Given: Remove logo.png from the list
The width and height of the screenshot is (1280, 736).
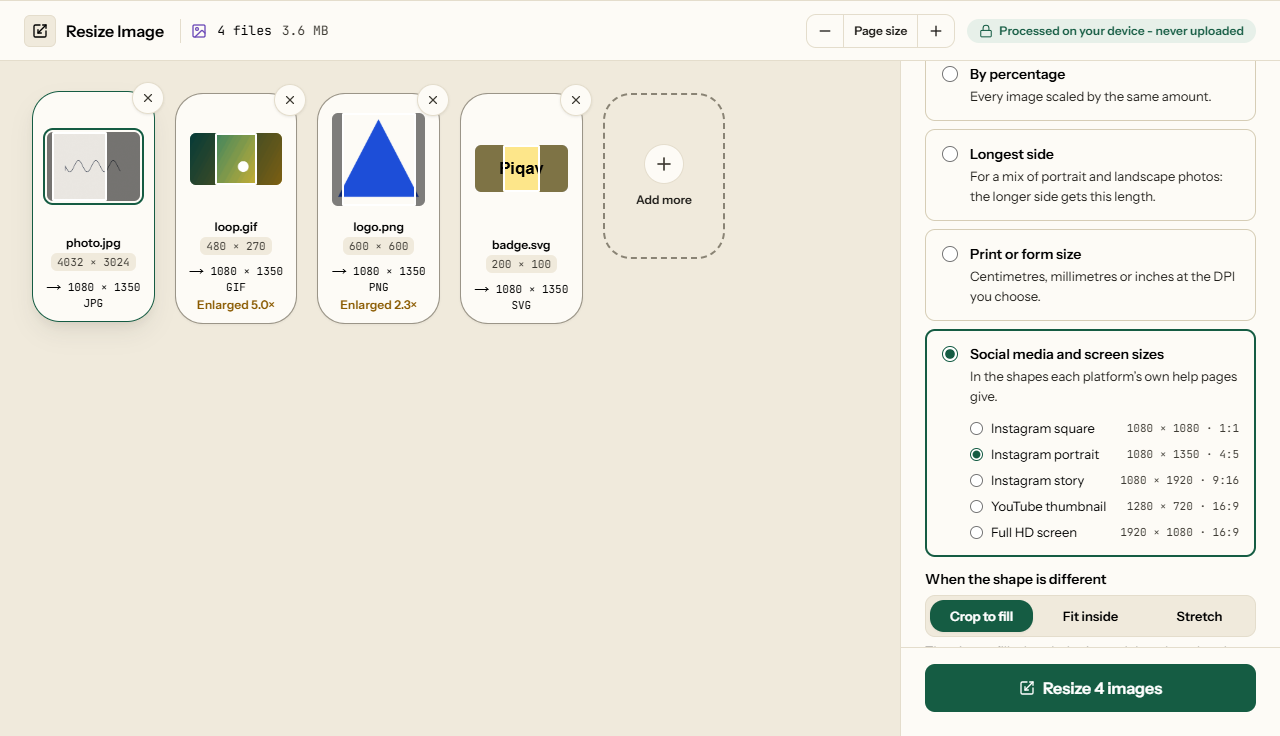Looking at the screenshot, I should pos(433,100).
